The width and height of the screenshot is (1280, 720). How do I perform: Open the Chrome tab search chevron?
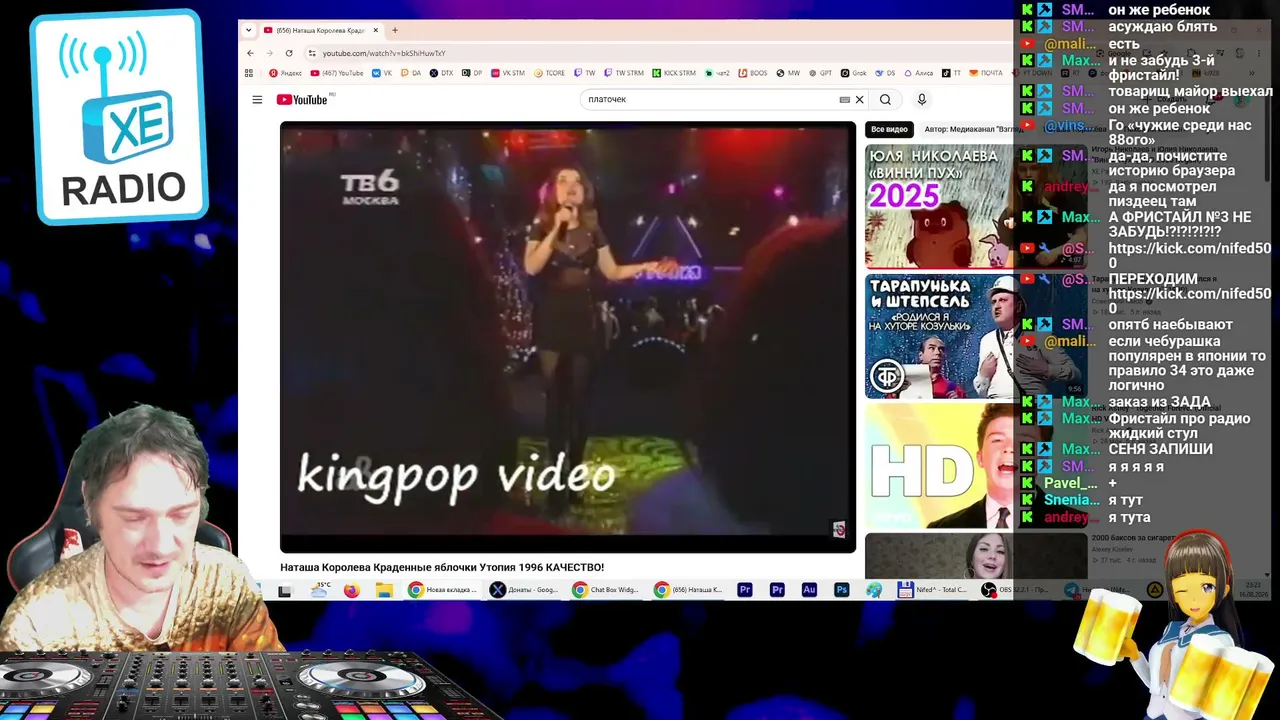coord(249,30)
